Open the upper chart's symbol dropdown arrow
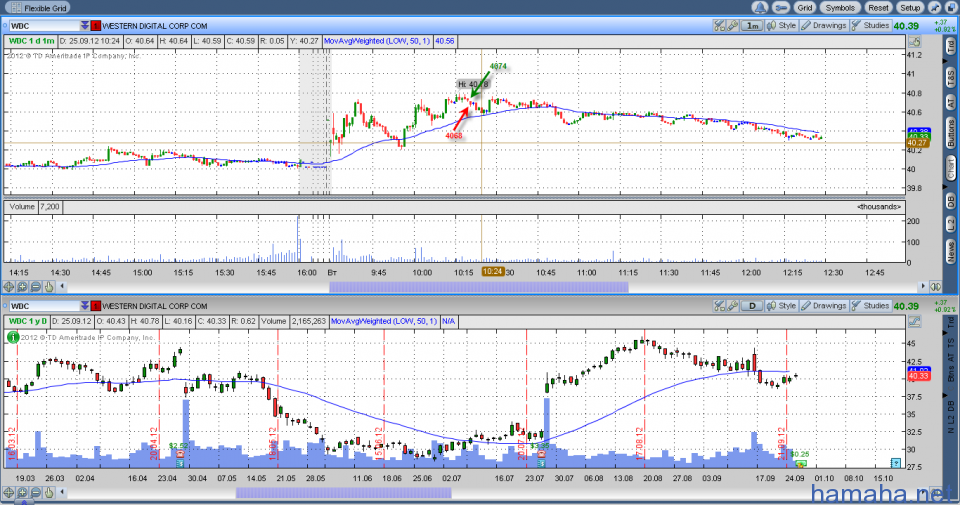This screenshot has height=505, width=960. pos(84,26)
